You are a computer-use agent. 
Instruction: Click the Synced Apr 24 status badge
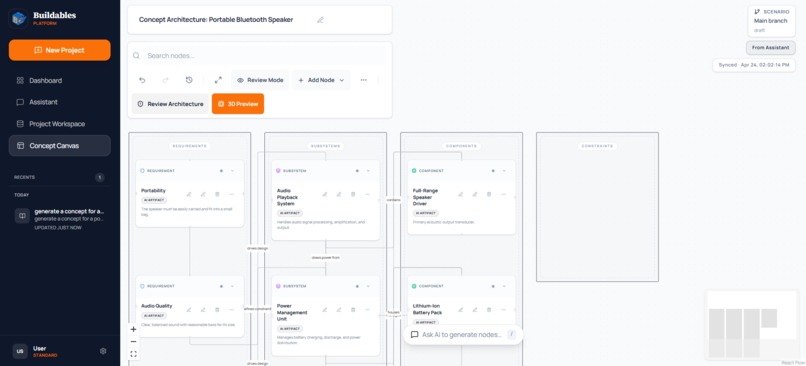(x=754, y=65)
